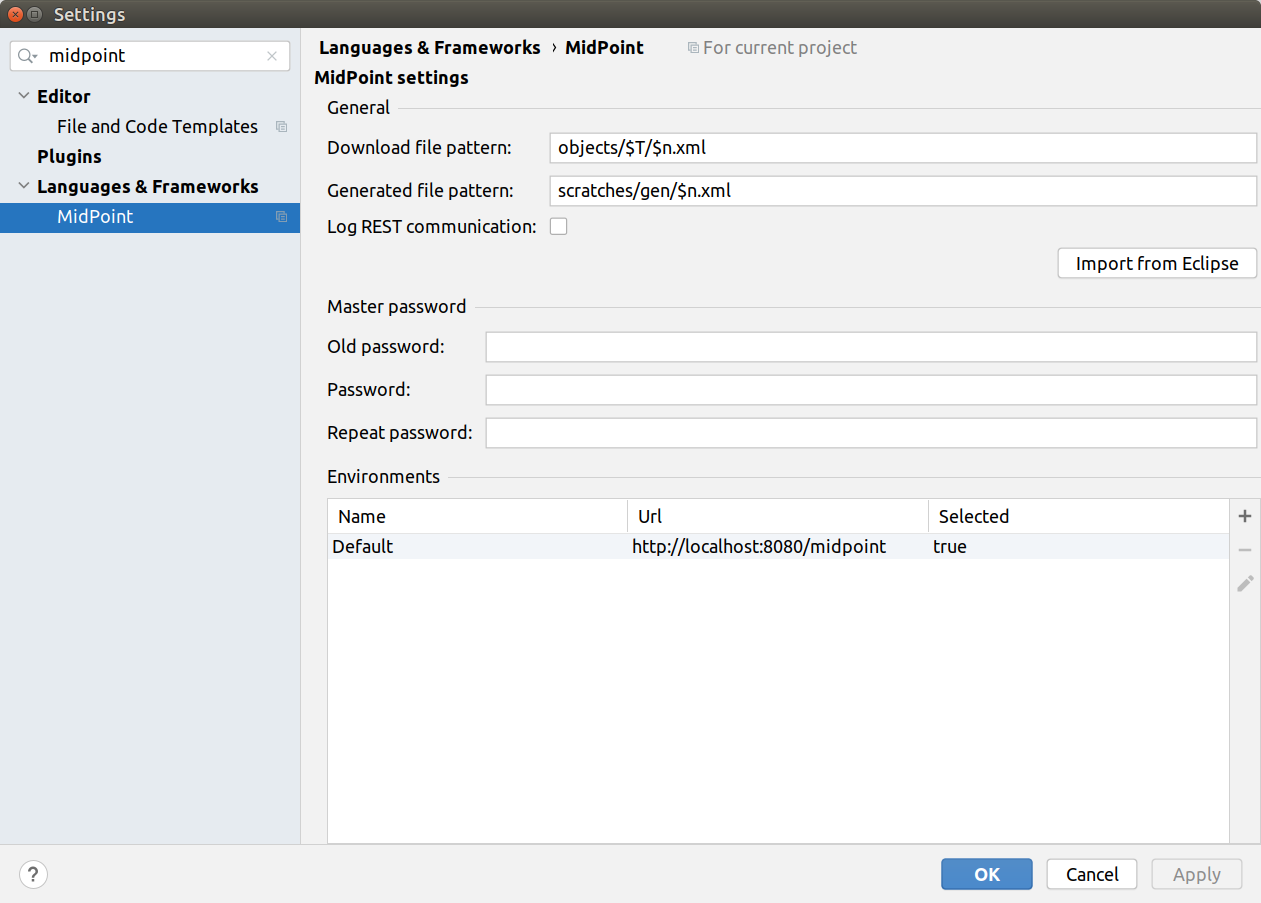The width and height of the screenshot is (1261, 903).
Task: Collapse the Editor section
Action: [23, 96]
